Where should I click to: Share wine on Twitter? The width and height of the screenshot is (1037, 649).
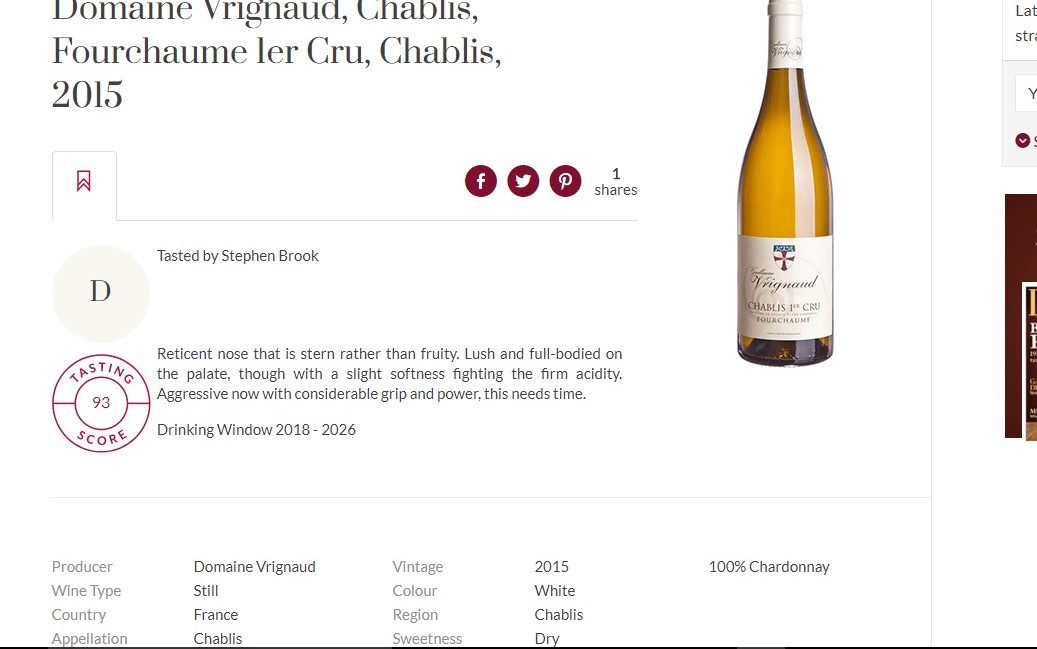523,181
